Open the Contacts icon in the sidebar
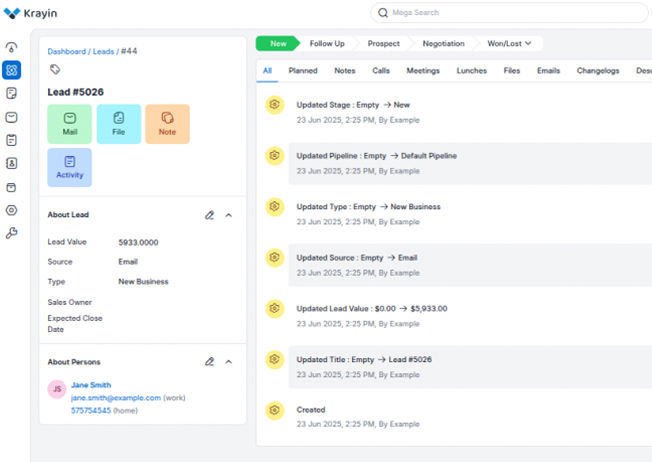 [x=11, y=163]
